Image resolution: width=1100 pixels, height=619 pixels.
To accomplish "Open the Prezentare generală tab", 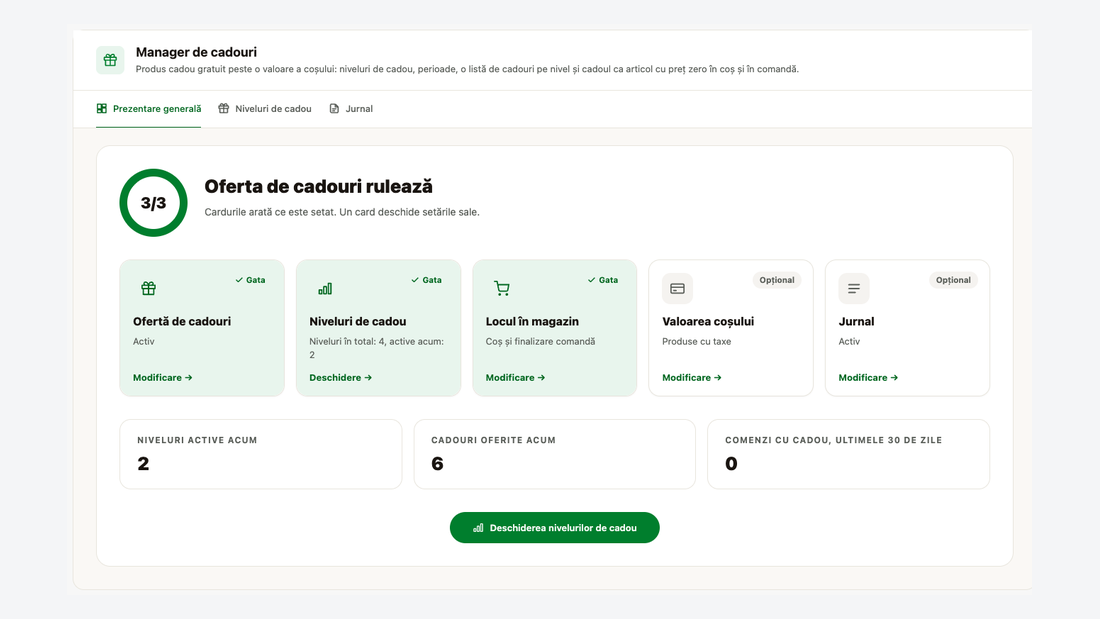I will tap(149, 109).
